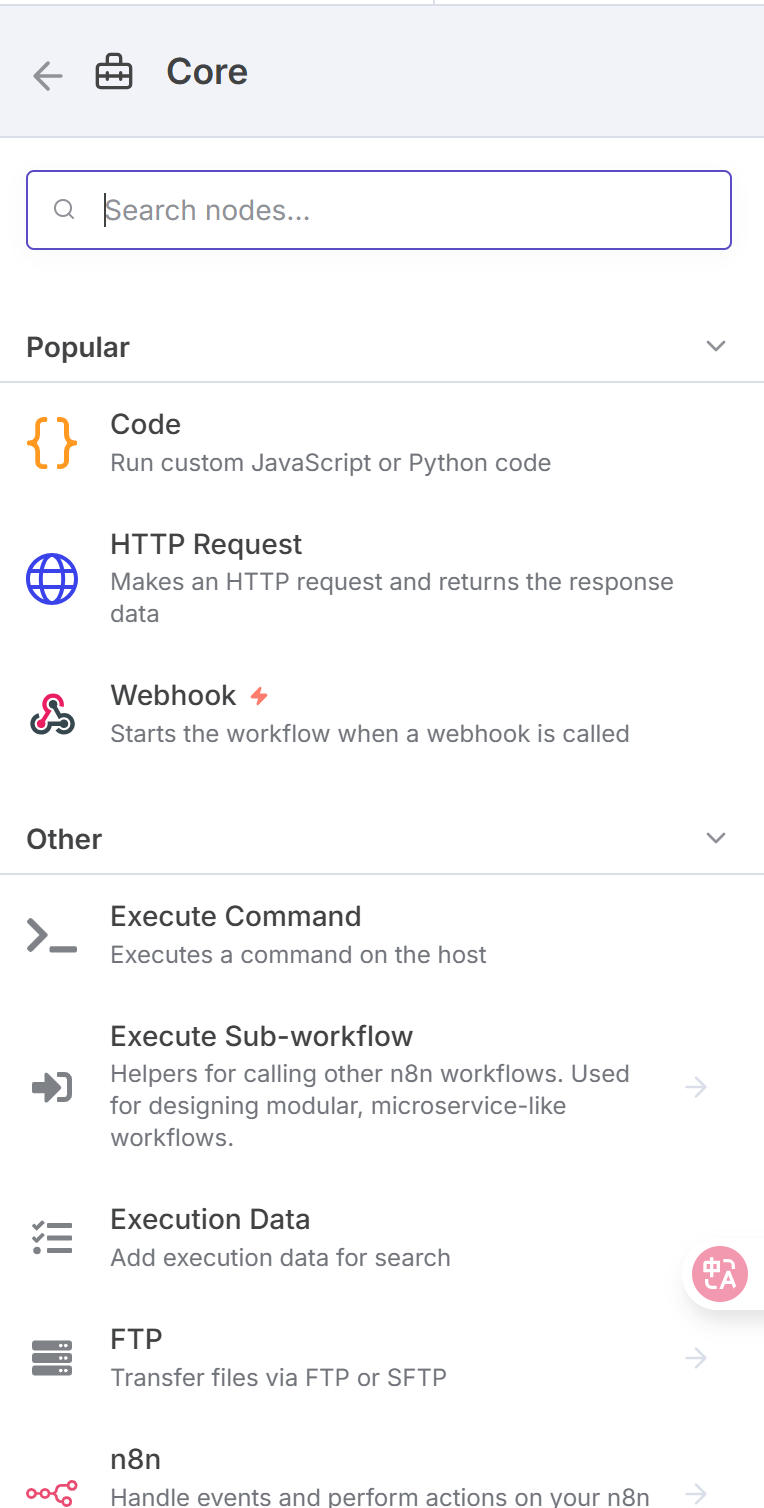Open Execute Sub-workflow arrow for more options
This screenshot has width=764, height=1508.
pyautogui.click(x=697, y=1087)
